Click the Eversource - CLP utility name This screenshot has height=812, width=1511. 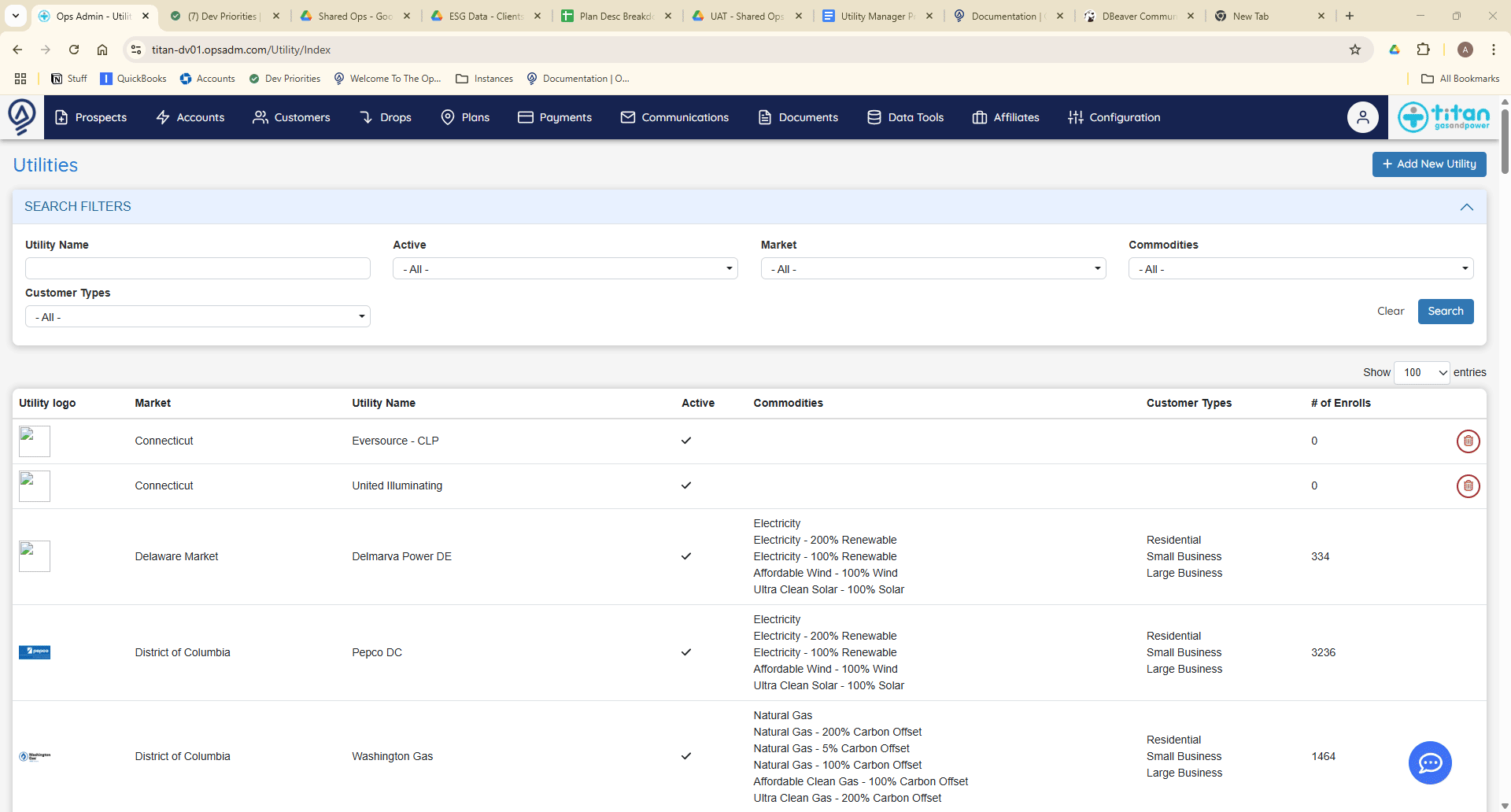pos(395,441)
